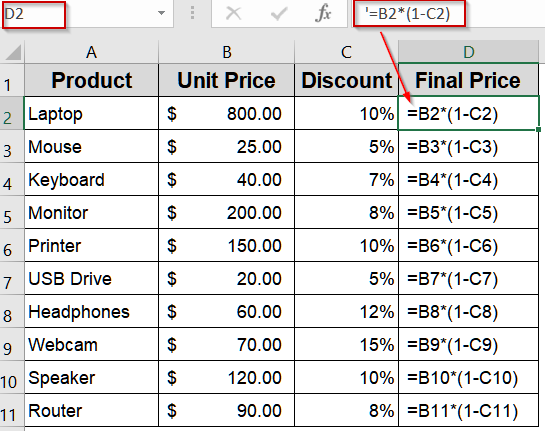
Task: Select row 5 header
Action: click(12, 212)
